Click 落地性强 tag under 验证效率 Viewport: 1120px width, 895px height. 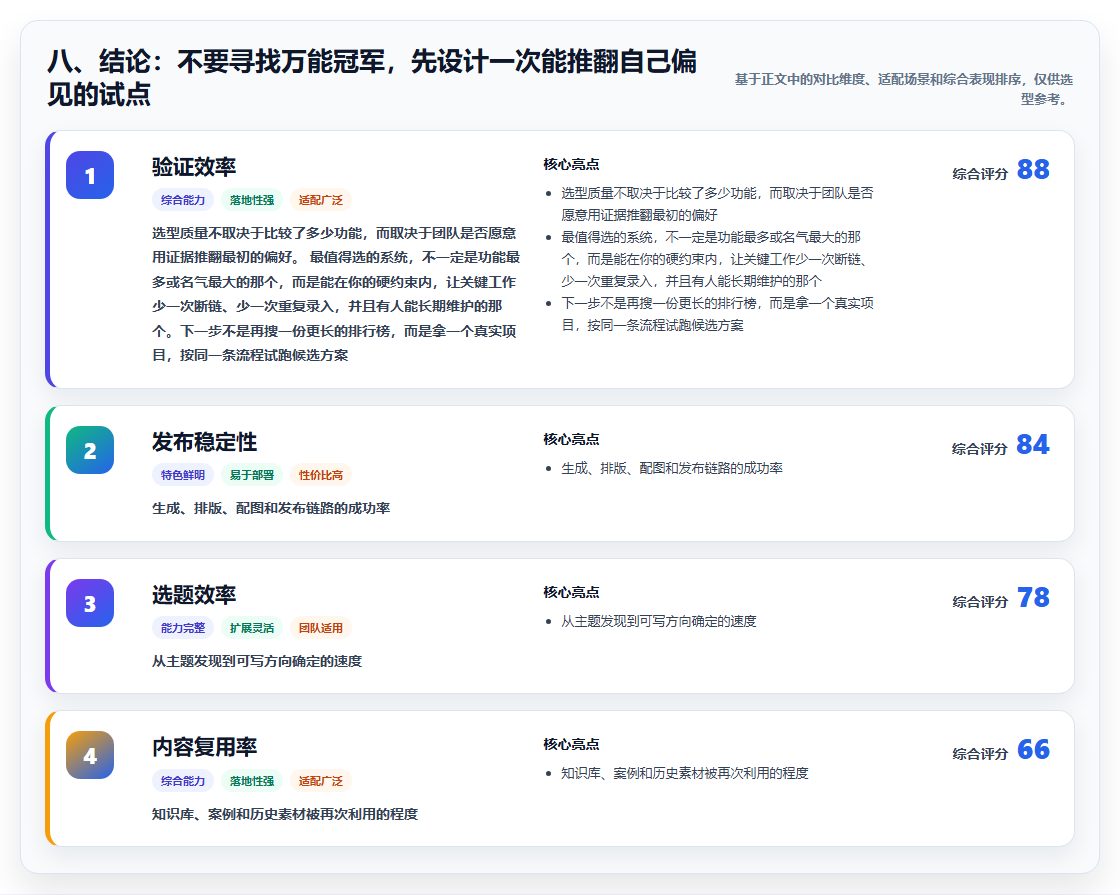point(251,200)
